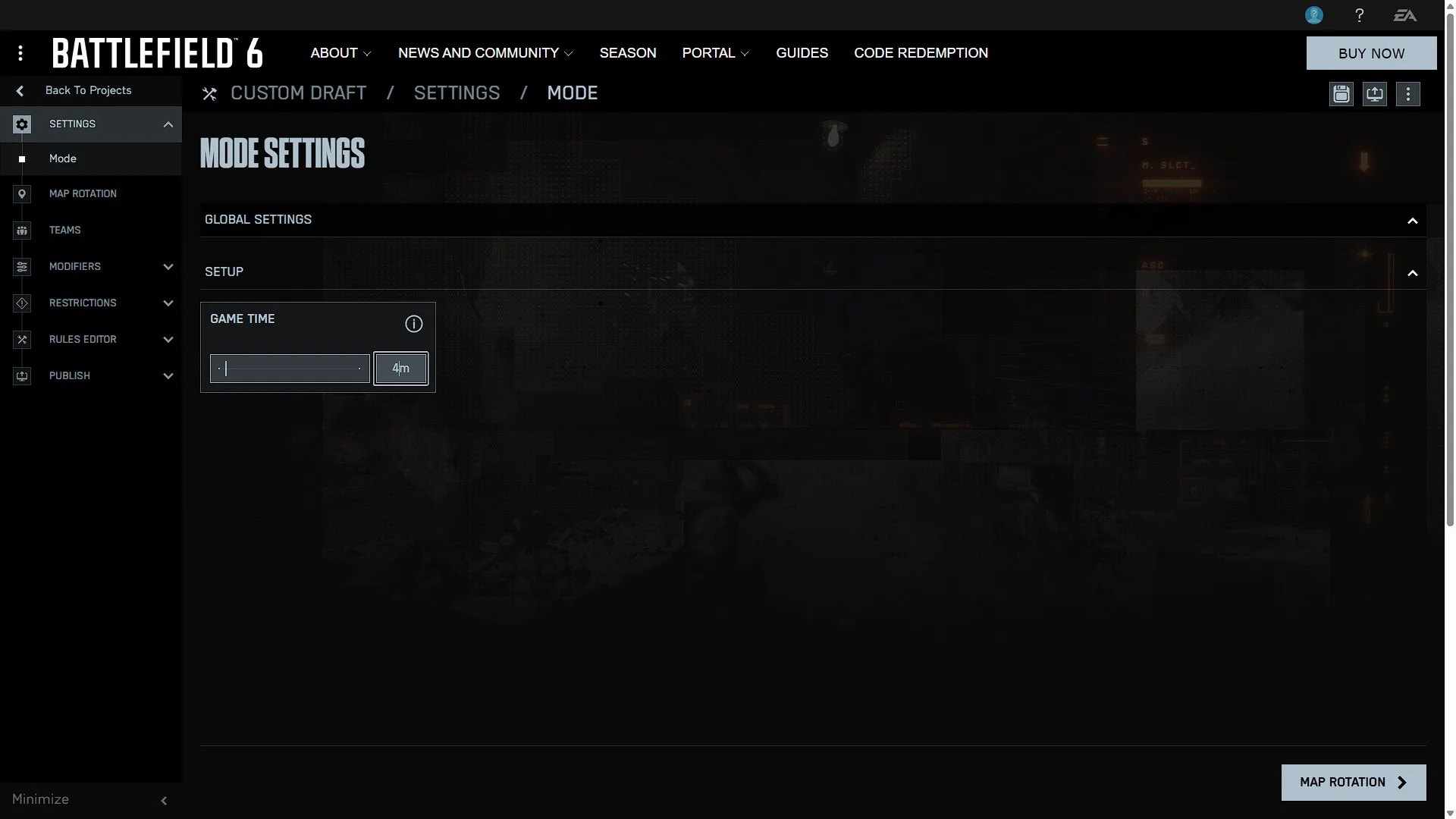This screenshot has width=1456, height=819.
Task: Click the Map Rotation next button
Action: [x=1353, y=782]
